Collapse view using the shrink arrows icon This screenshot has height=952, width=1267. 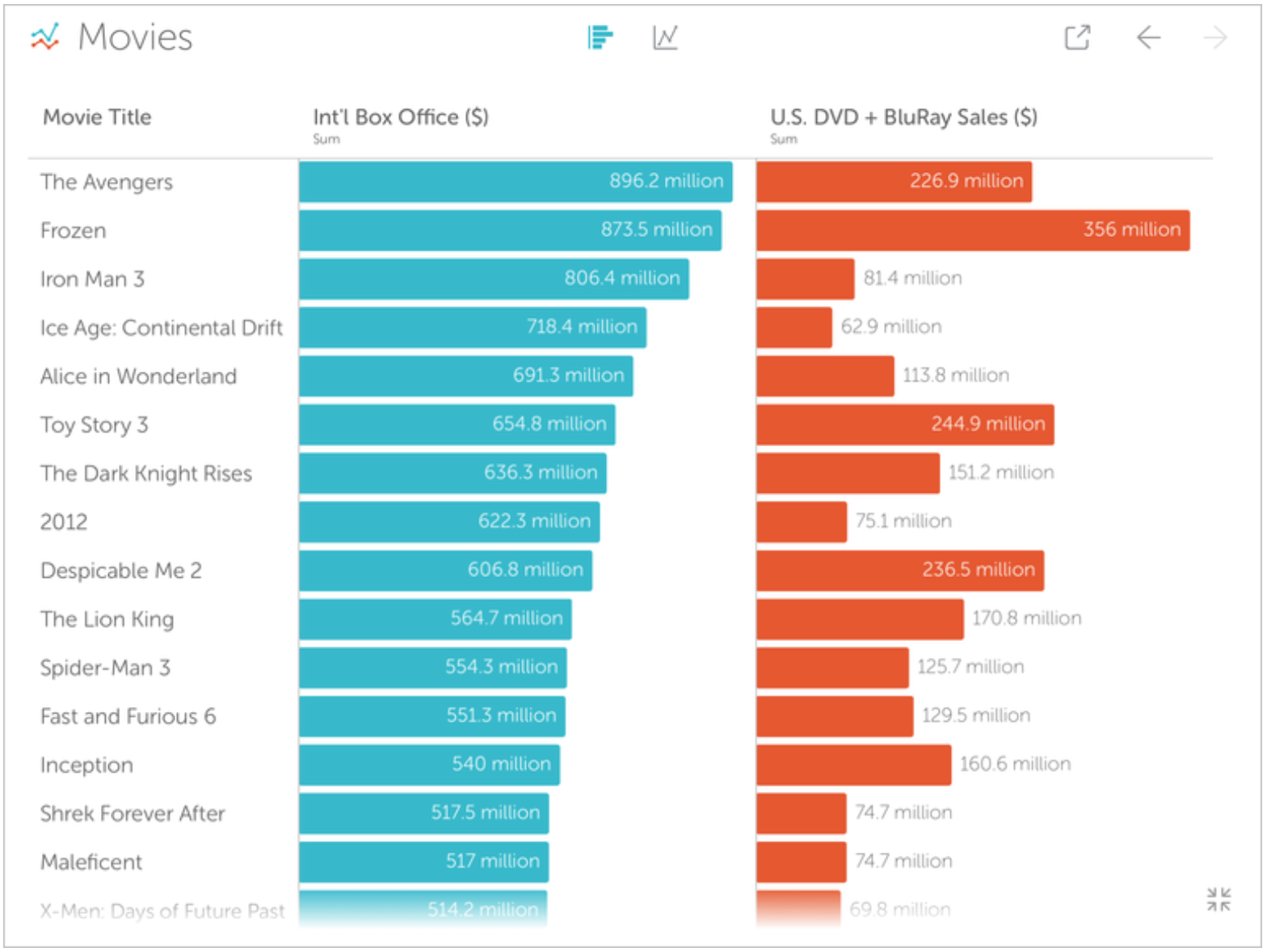(x=1219, y=899)
